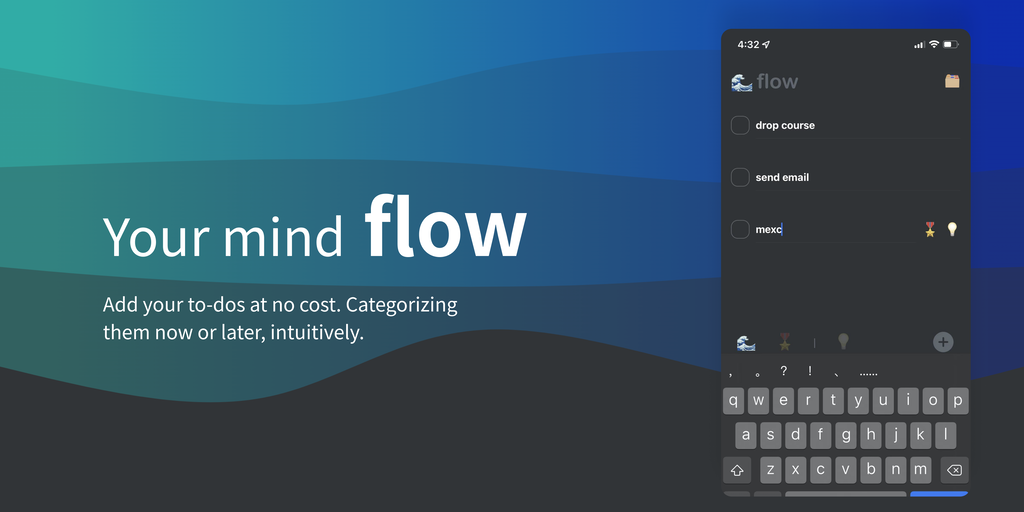Tap the flow app title

tap(777, 82)
